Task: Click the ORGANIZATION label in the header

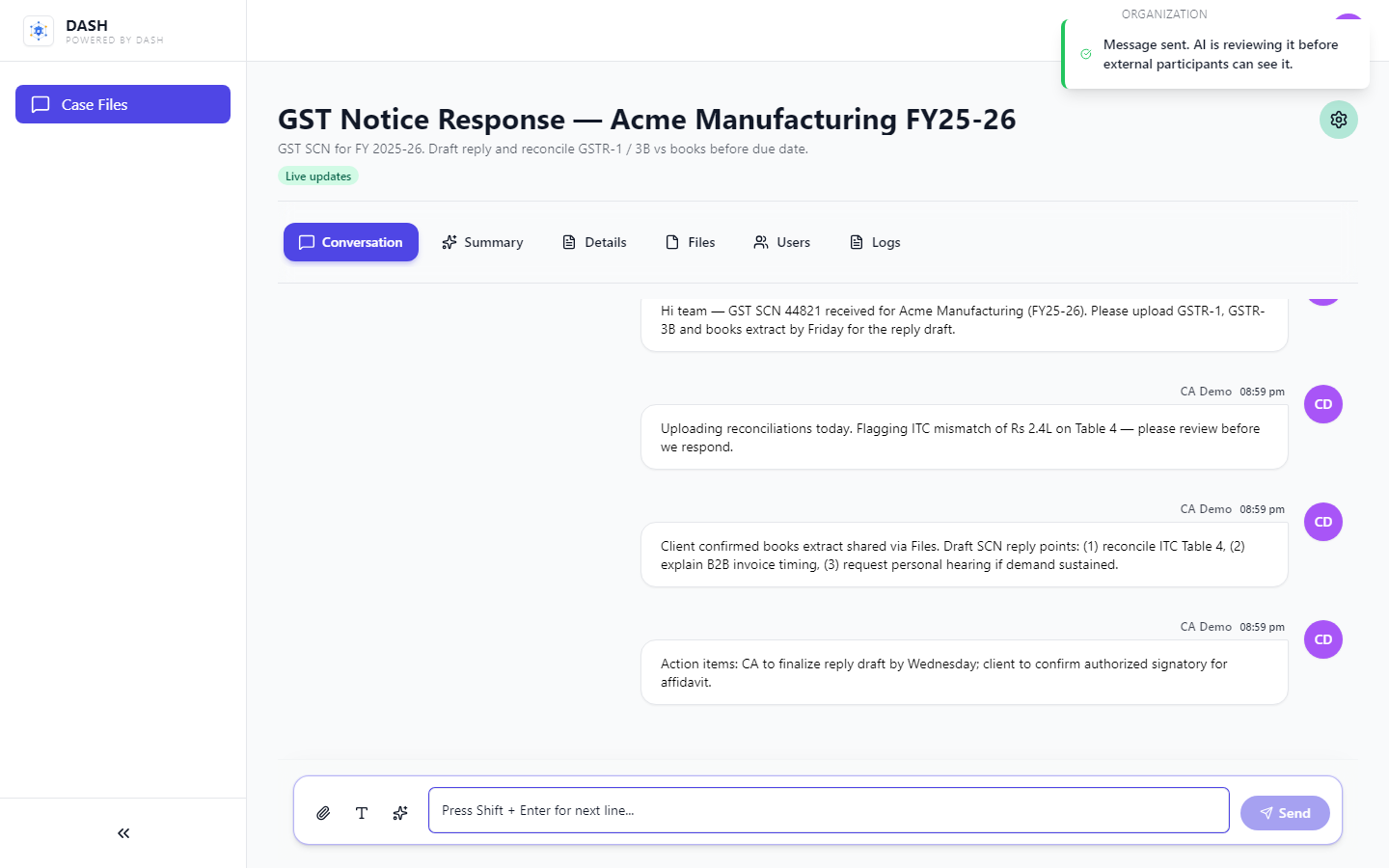Action: pyautogui.click(x=1164, y=14)
